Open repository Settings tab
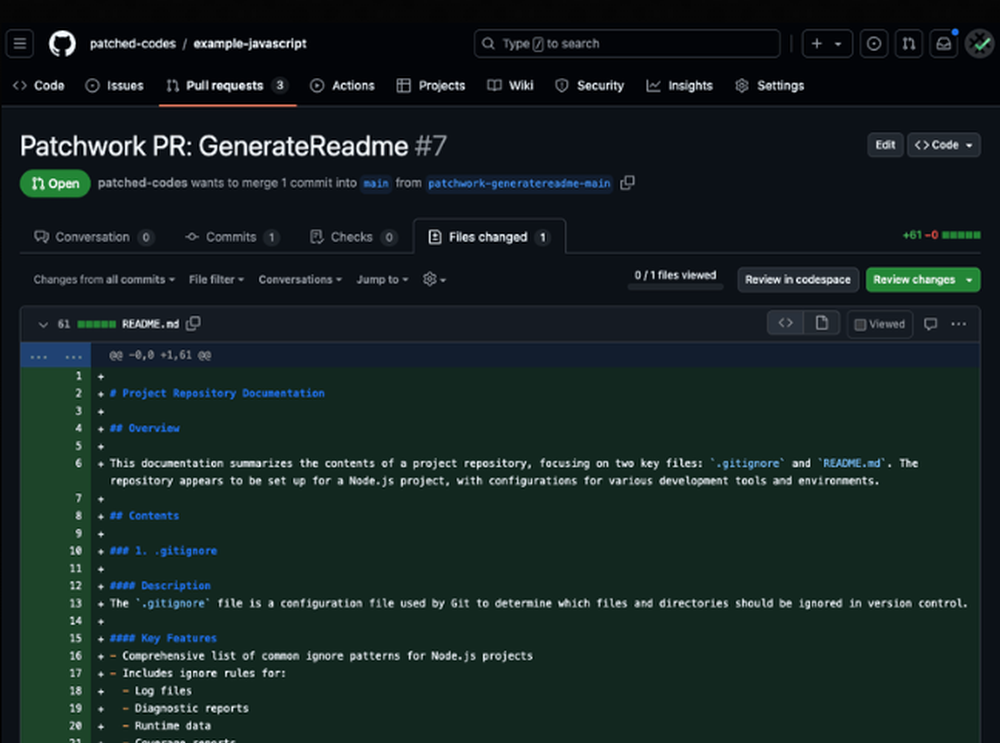This screenshot has width=1000, height=743. 769,85
